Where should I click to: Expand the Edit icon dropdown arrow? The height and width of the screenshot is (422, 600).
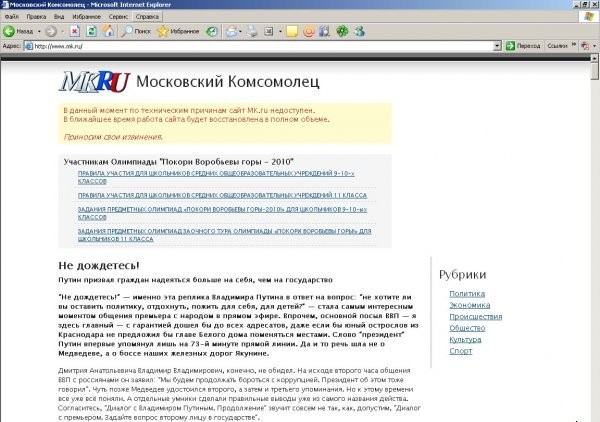[280, 31]
